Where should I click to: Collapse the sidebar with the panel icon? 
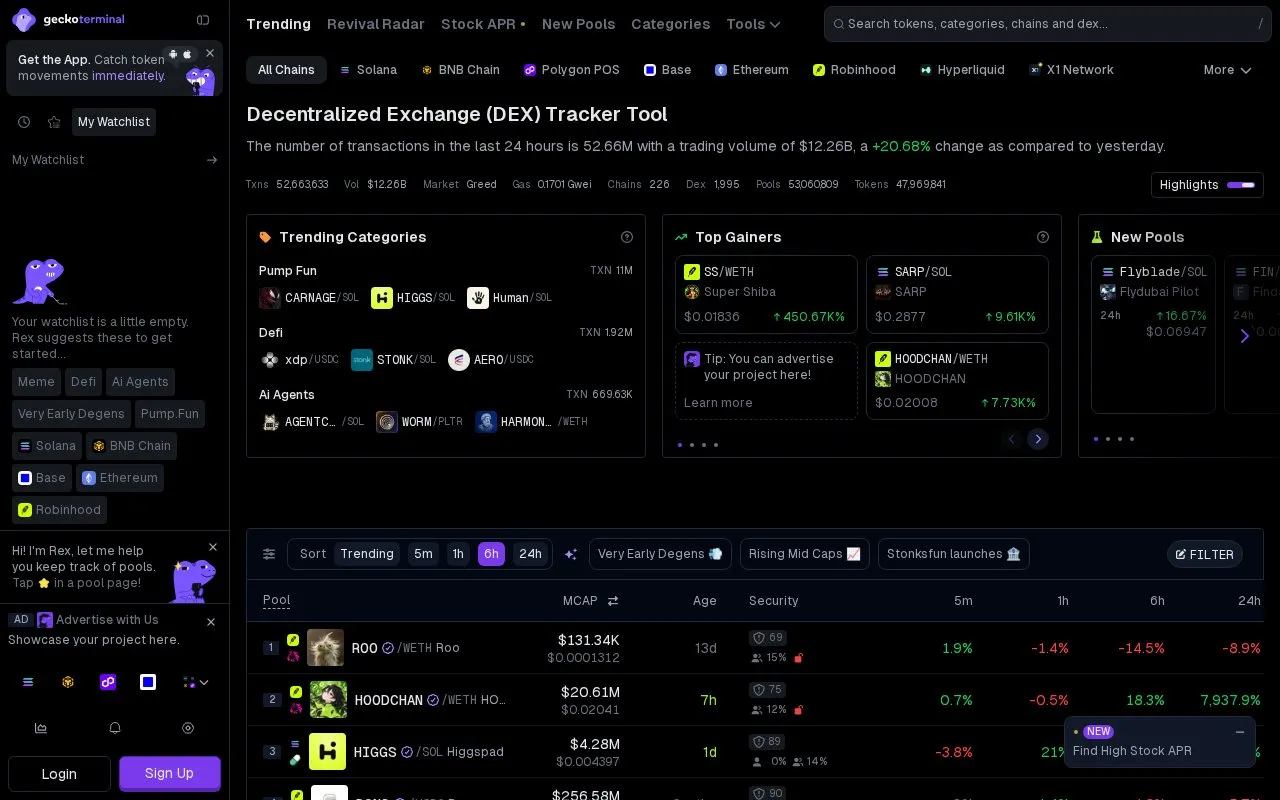[x=203, y=20]
